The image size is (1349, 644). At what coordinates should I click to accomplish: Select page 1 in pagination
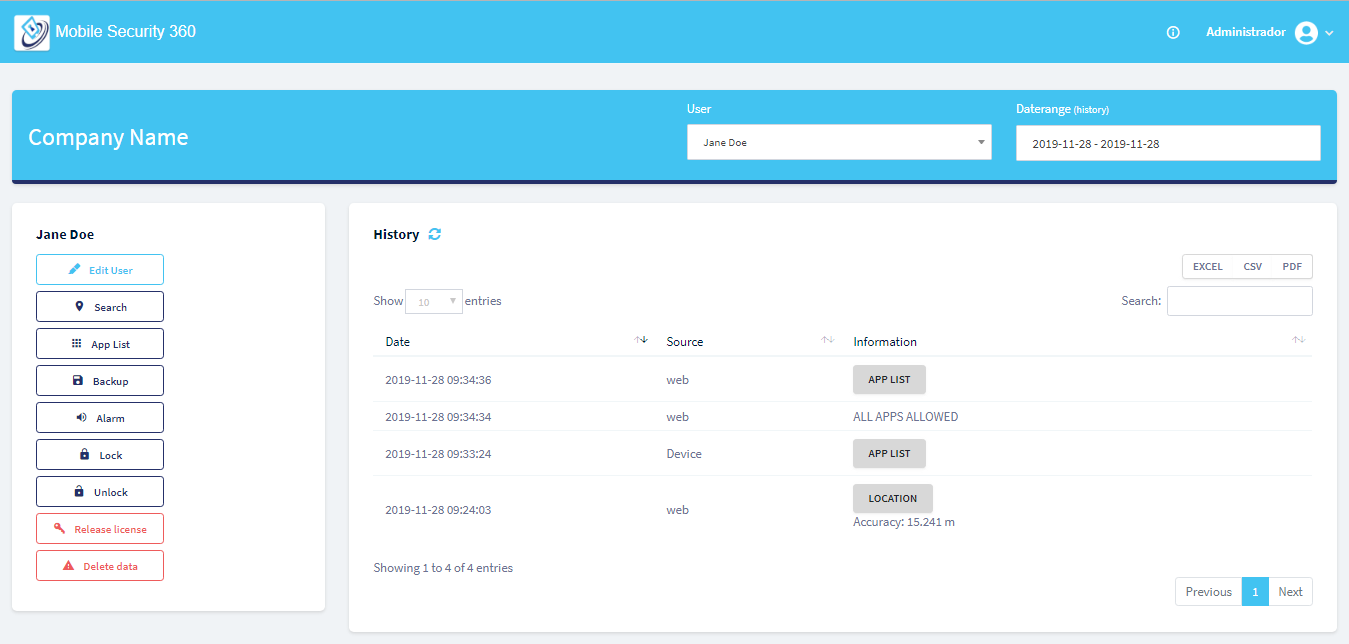1255,591
